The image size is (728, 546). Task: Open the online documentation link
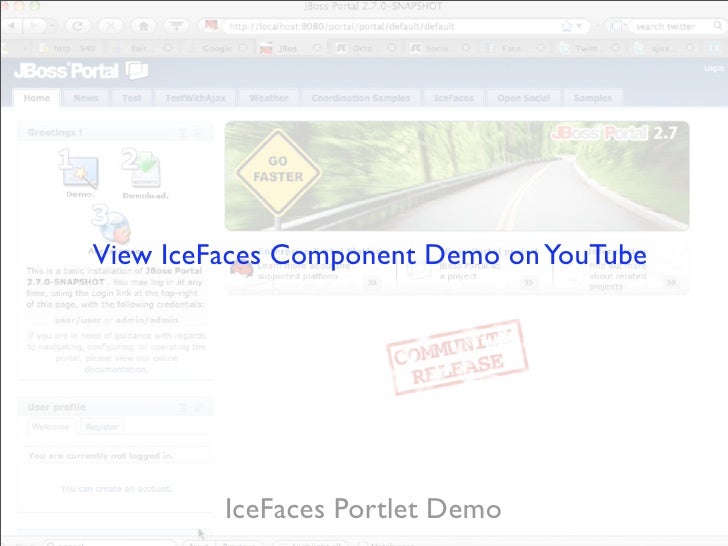click(116, 369)
